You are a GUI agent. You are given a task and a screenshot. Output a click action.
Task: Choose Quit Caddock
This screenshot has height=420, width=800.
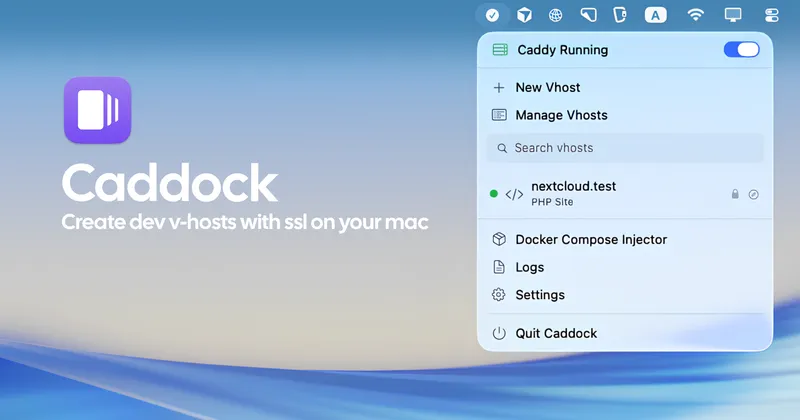coord(625,333)
